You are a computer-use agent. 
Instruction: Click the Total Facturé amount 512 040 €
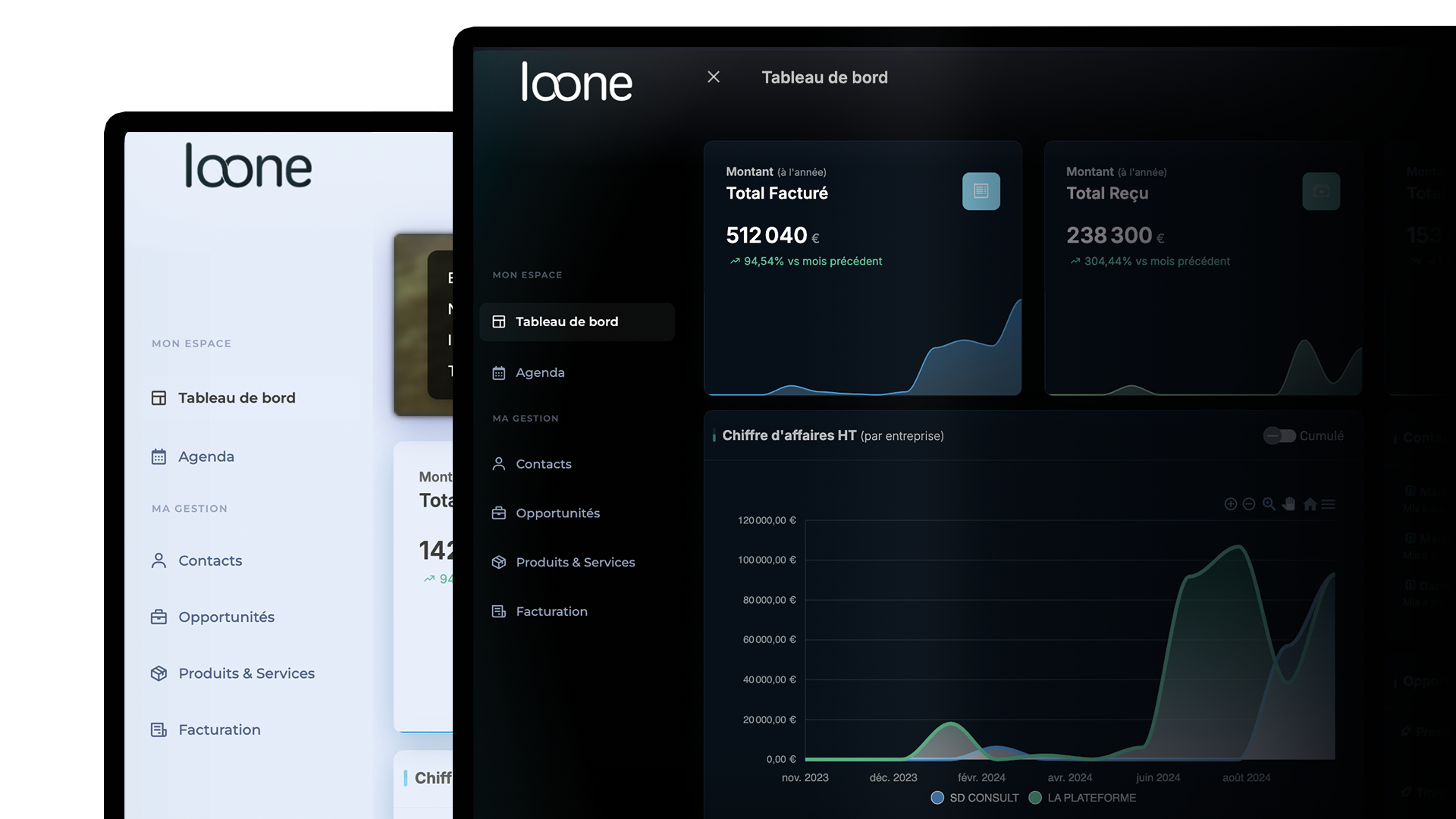coord(772,236)
